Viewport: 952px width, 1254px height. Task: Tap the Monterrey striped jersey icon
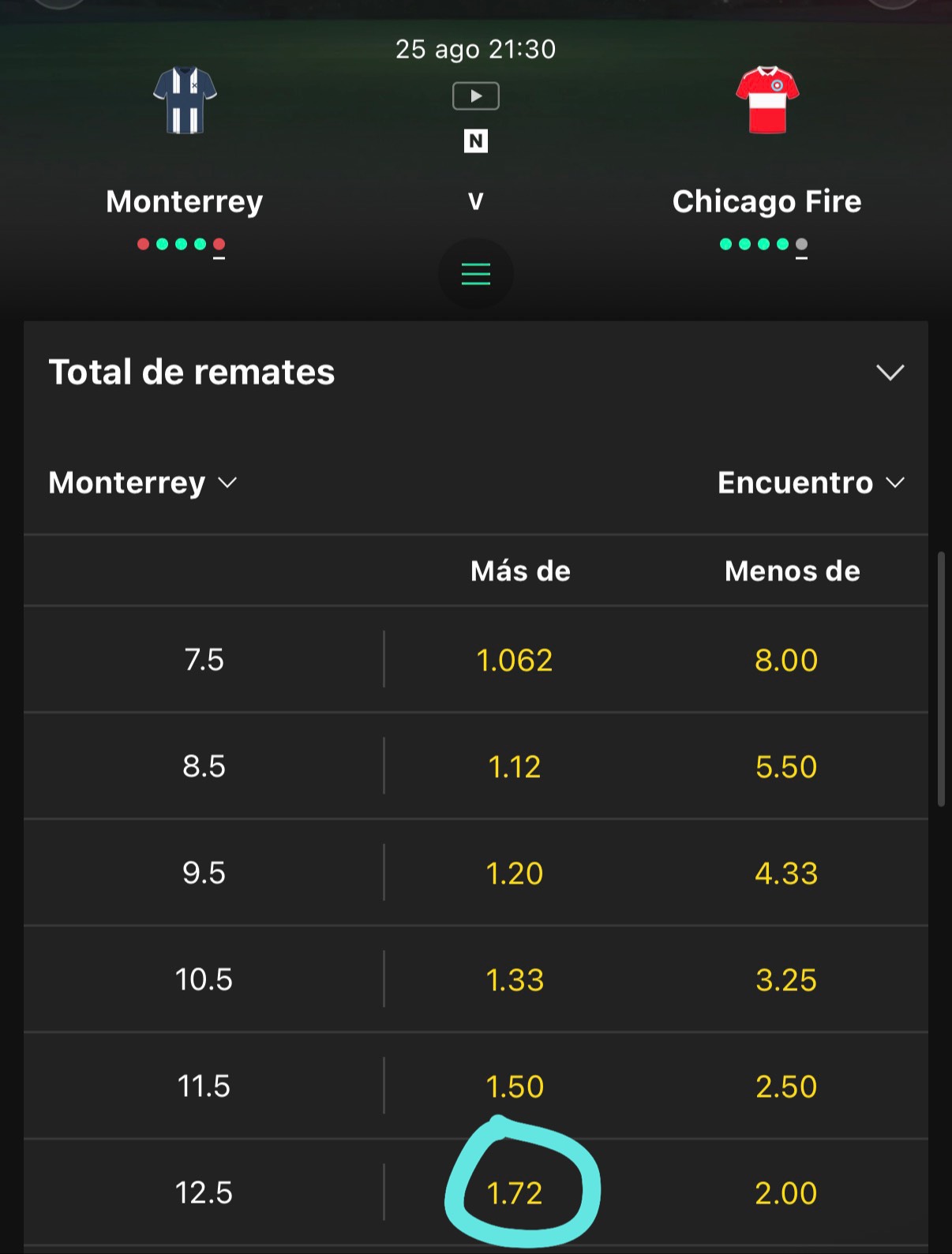pyautogui.click(x=185, y=100)
